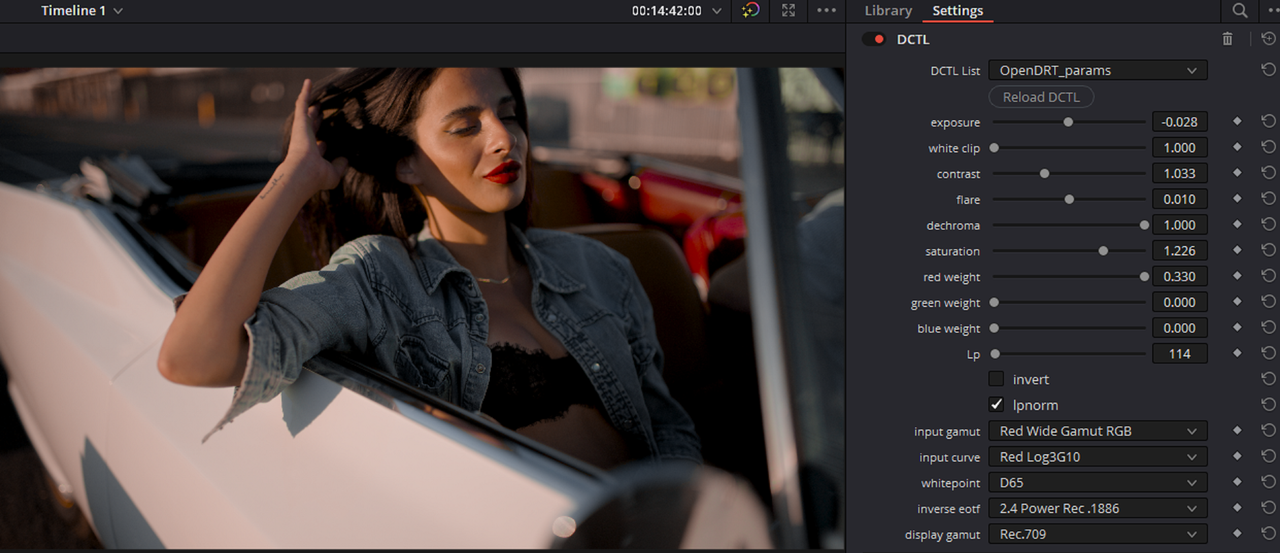Screen dimensions: 1280x553
Task: Open display gamut dropdown Rec.709
Action: [1097, 534]
